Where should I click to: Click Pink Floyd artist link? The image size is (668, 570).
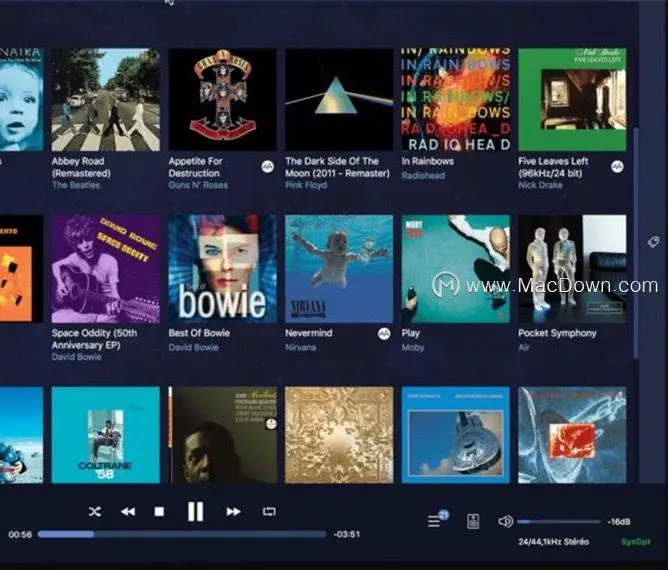[306, 185]
